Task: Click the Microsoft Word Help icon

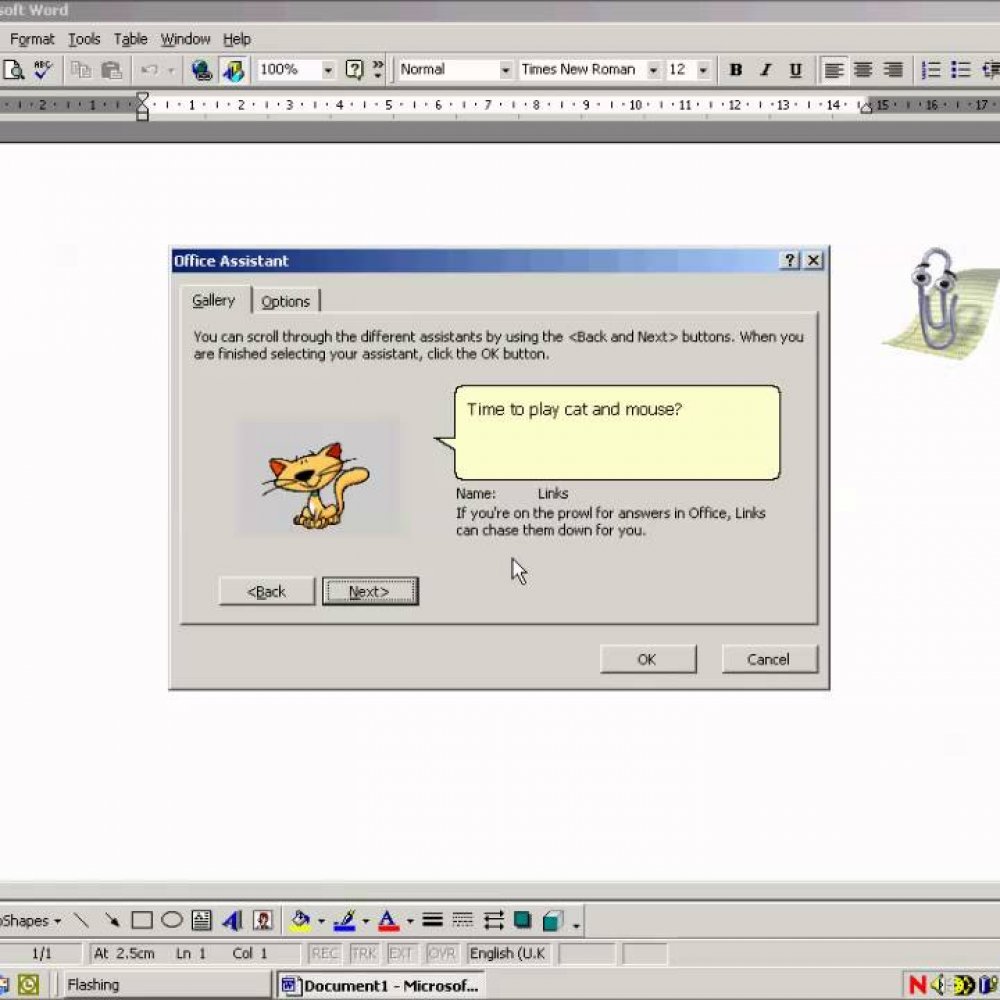Action: [x=354, y=70]
